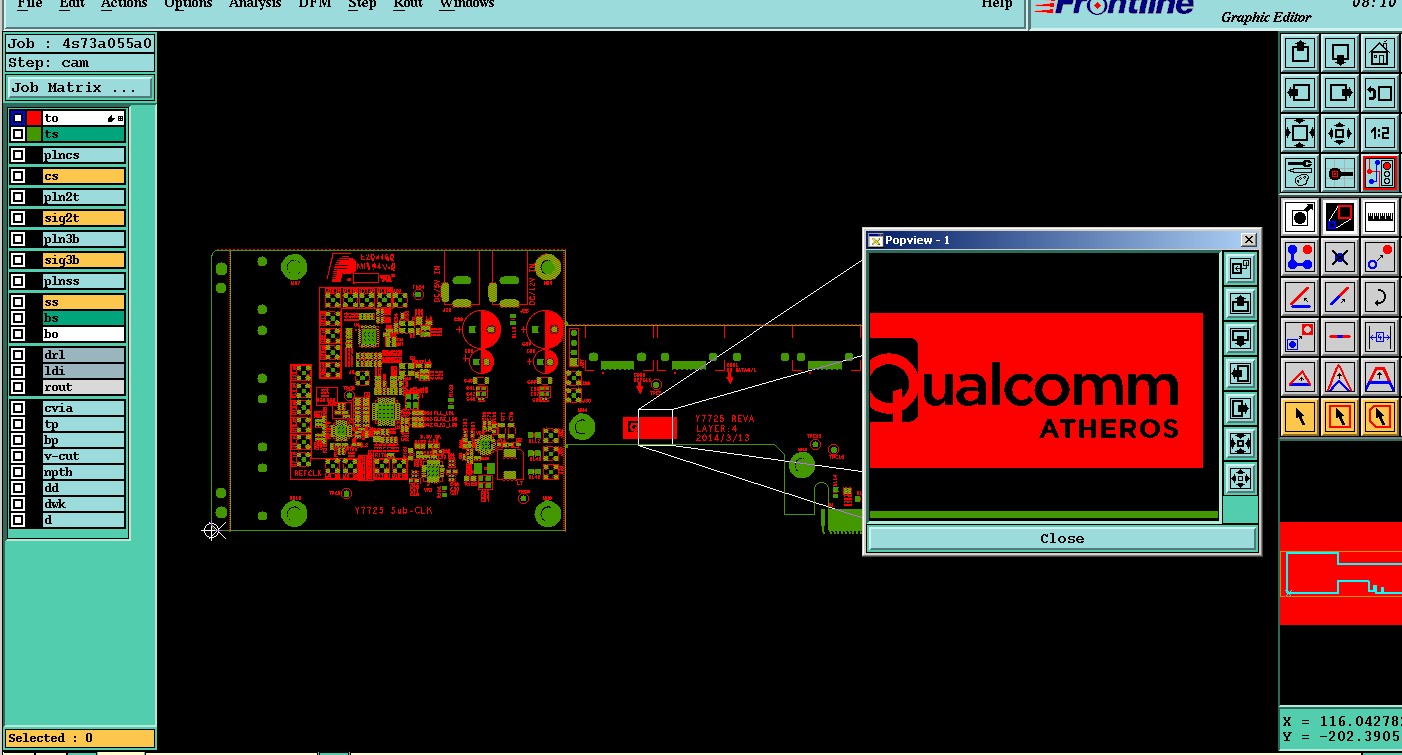Click the red color swatch of layer to

pos(34,118)
